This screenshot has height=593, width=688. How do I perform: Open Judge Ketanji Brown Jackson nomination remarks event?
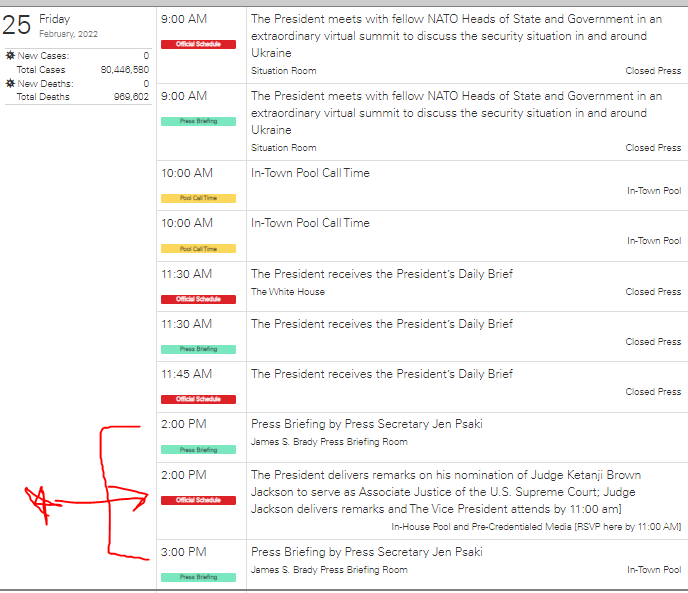point(446,492)
